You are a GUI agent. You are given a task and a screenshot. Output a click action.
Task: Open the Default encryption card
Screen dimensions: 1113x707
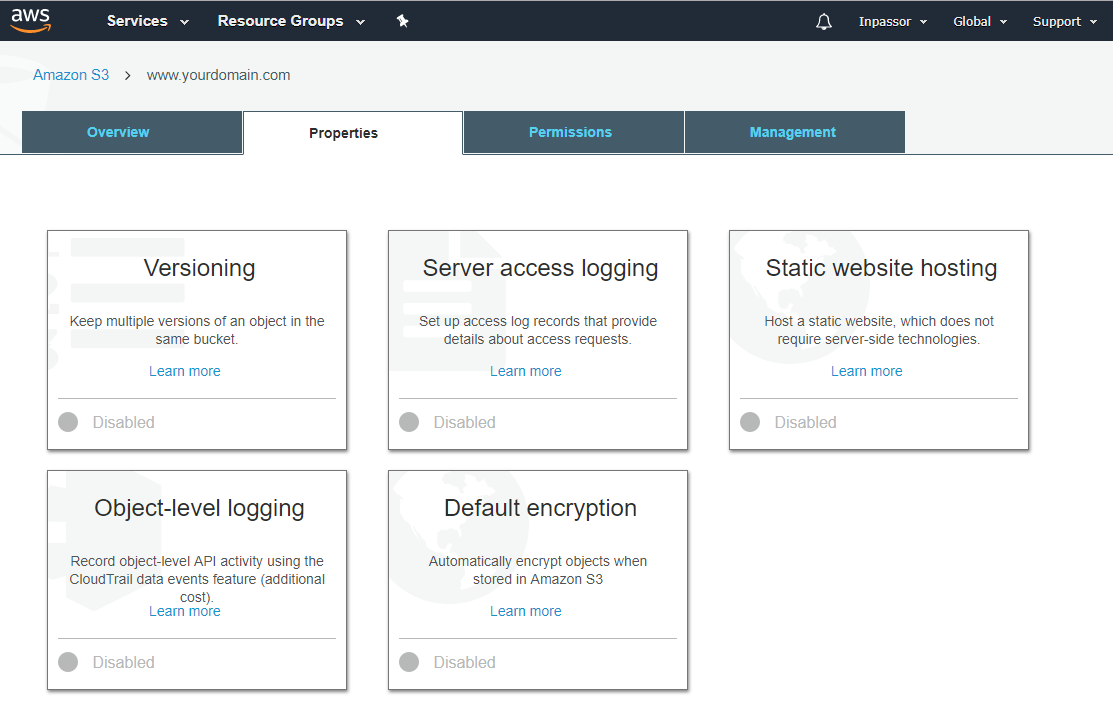pyautogui.click(x=540, y=508)
